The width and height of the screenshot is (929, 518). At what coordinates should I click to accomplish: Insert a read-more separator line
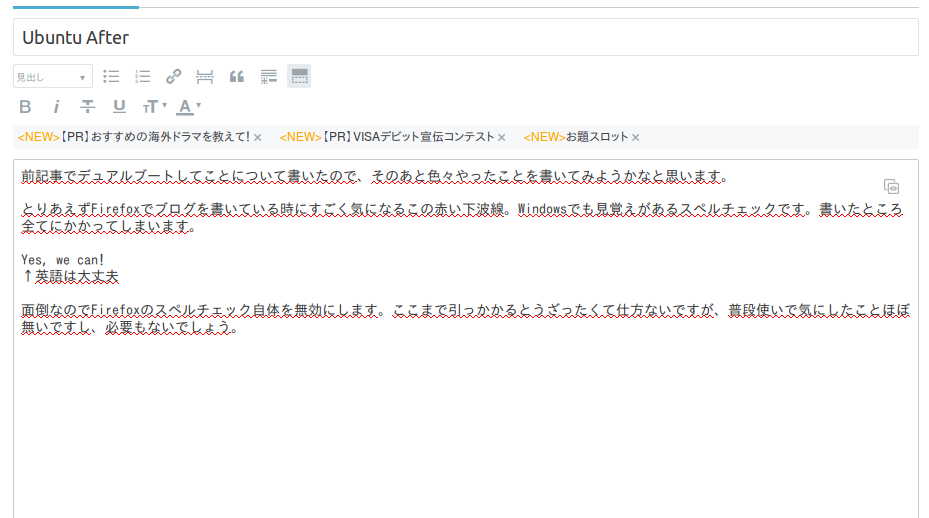coord(204,76)
